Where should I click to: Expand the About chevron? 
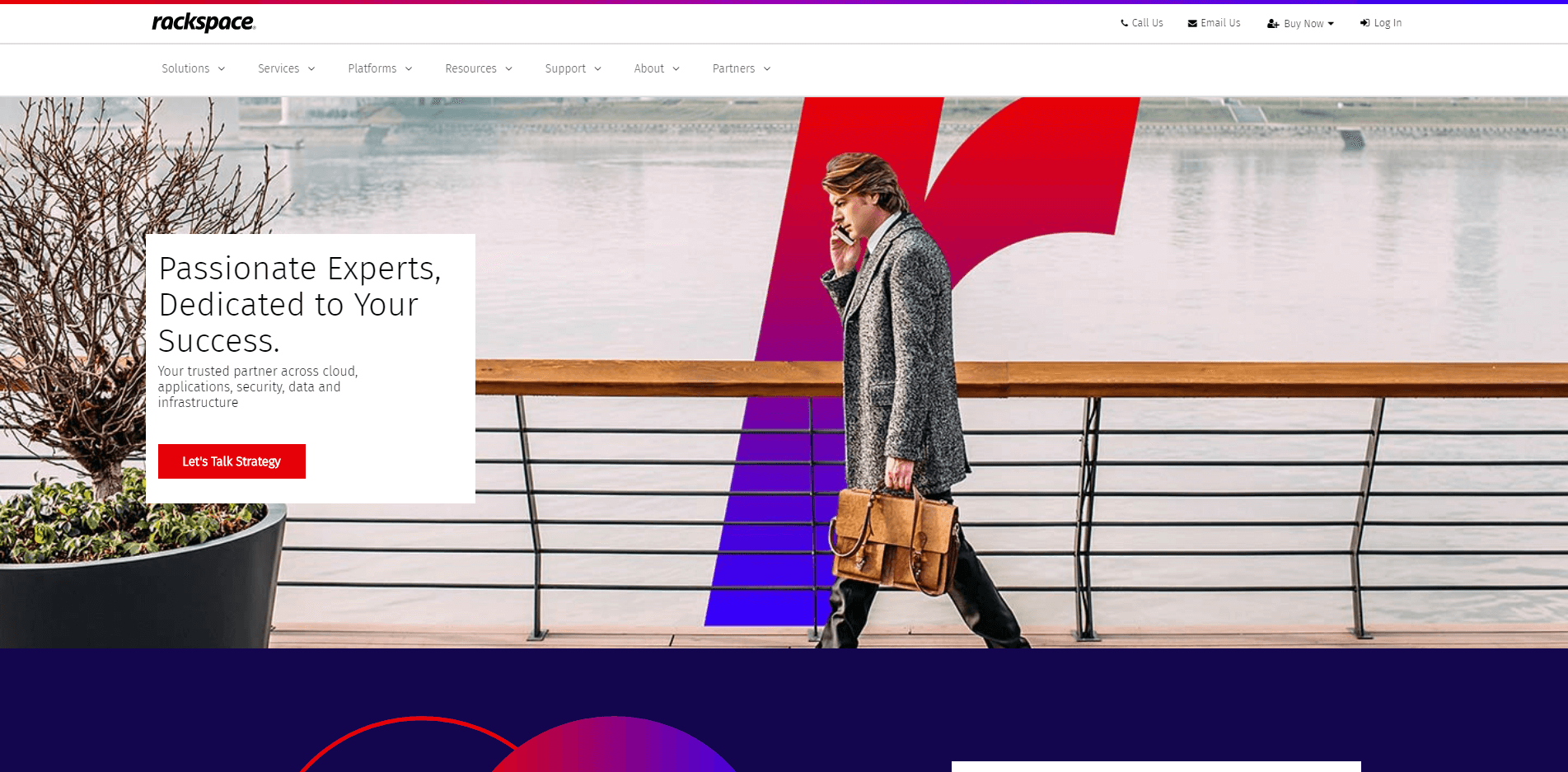click(676, 69)
